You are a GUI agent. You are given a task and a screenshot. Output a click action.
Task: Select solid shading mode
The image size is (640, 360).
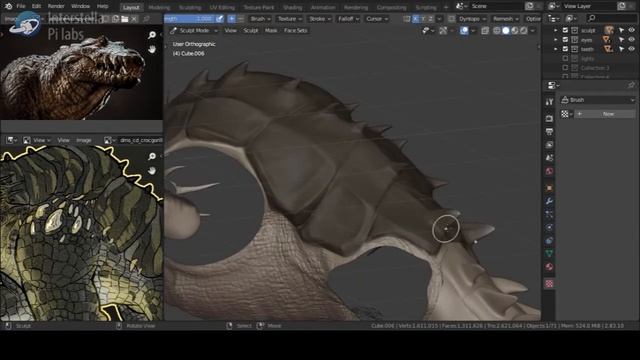[506, 31]
